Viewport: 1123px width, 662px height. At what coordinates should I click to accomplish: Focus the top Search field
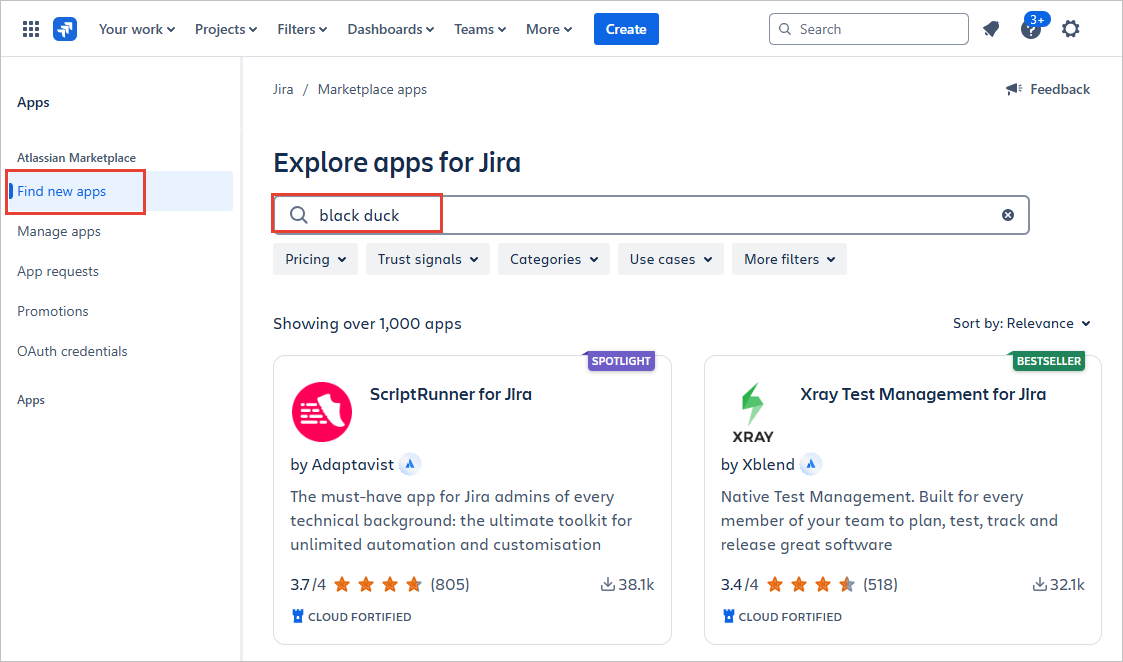pos(869,29)
